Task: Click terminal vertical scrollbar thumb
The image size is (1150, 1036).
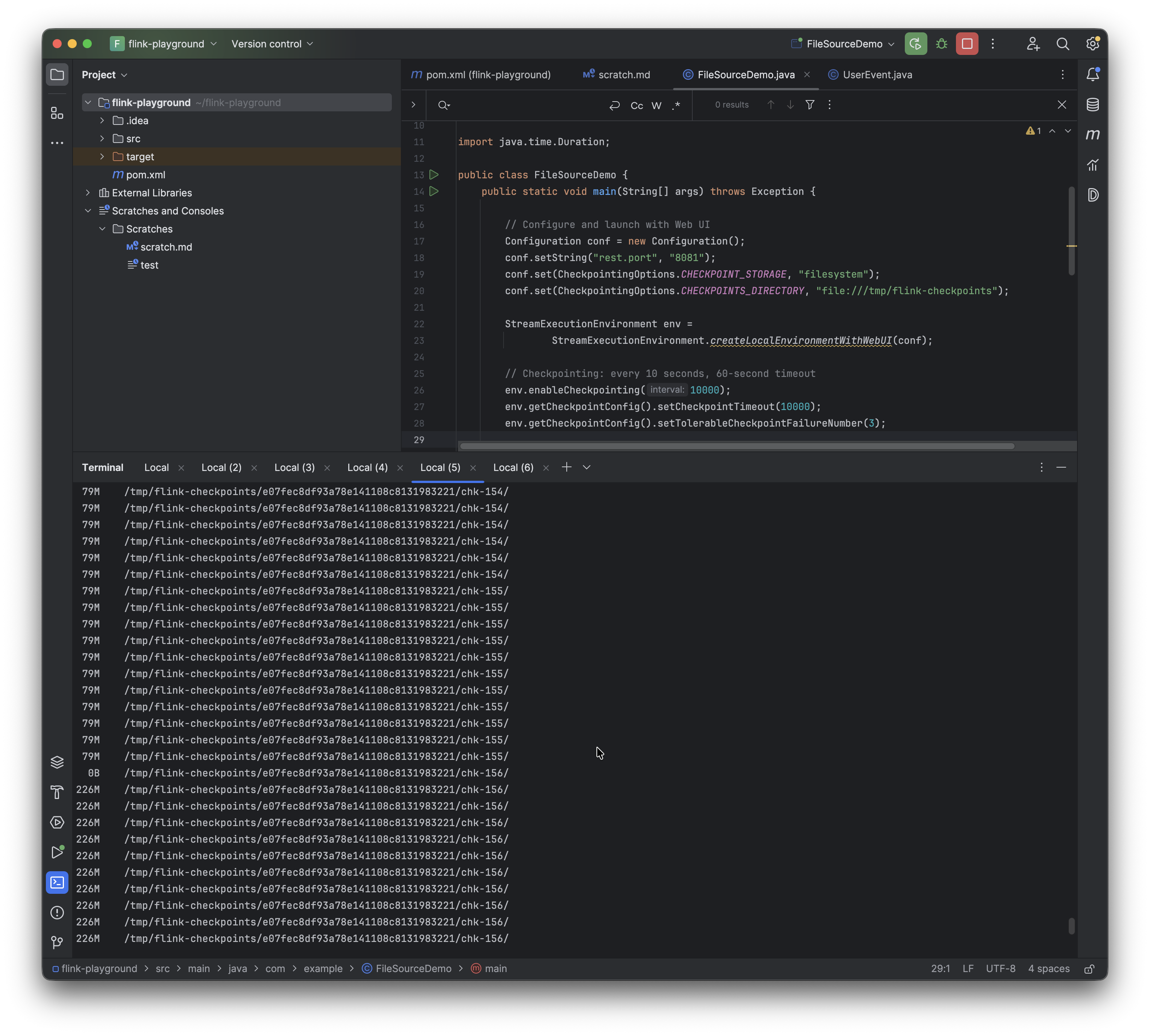Action: click(x=1071, y=925)
